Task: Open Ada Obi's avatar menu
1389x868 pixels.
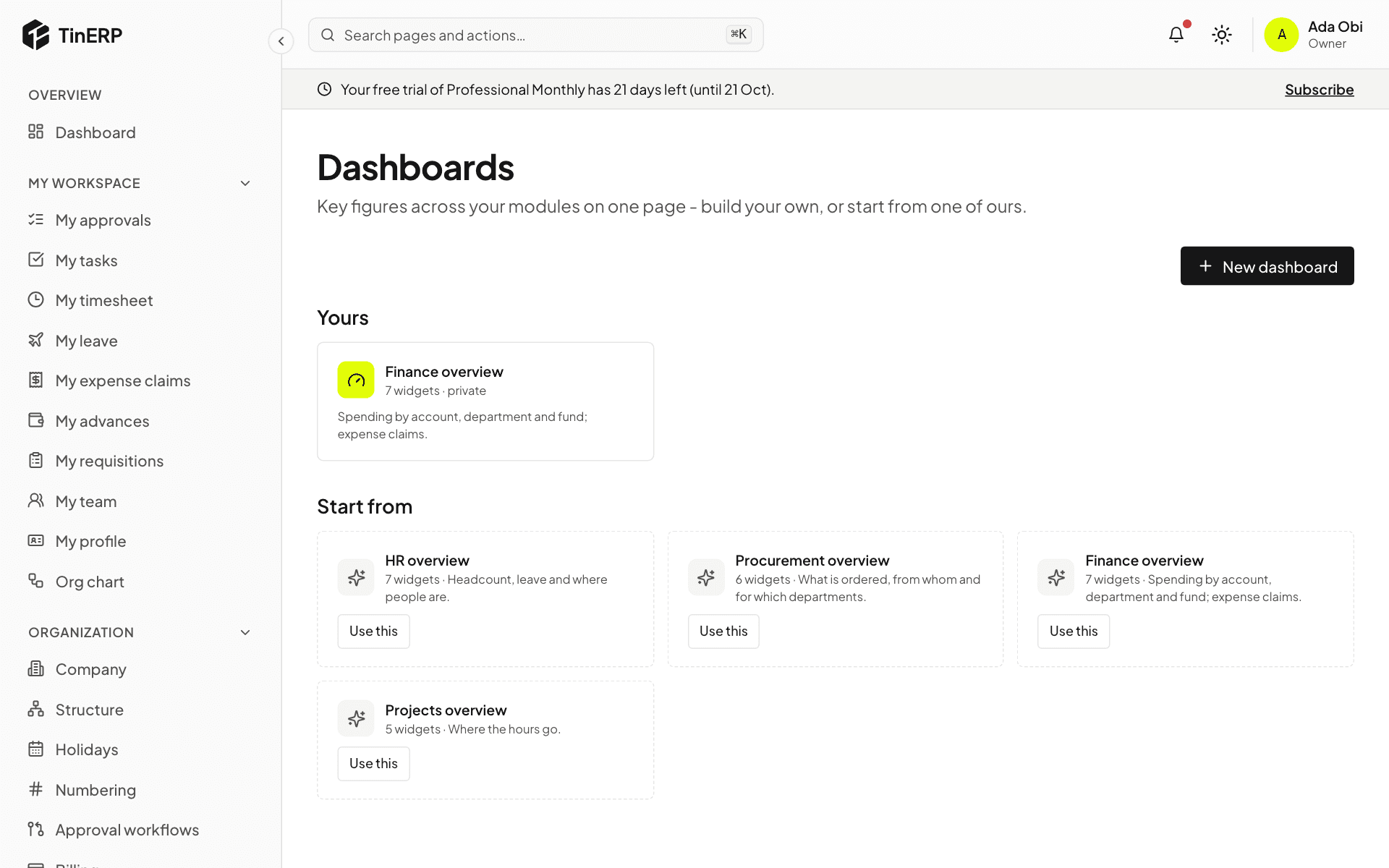Action: tap(1282, 35)
